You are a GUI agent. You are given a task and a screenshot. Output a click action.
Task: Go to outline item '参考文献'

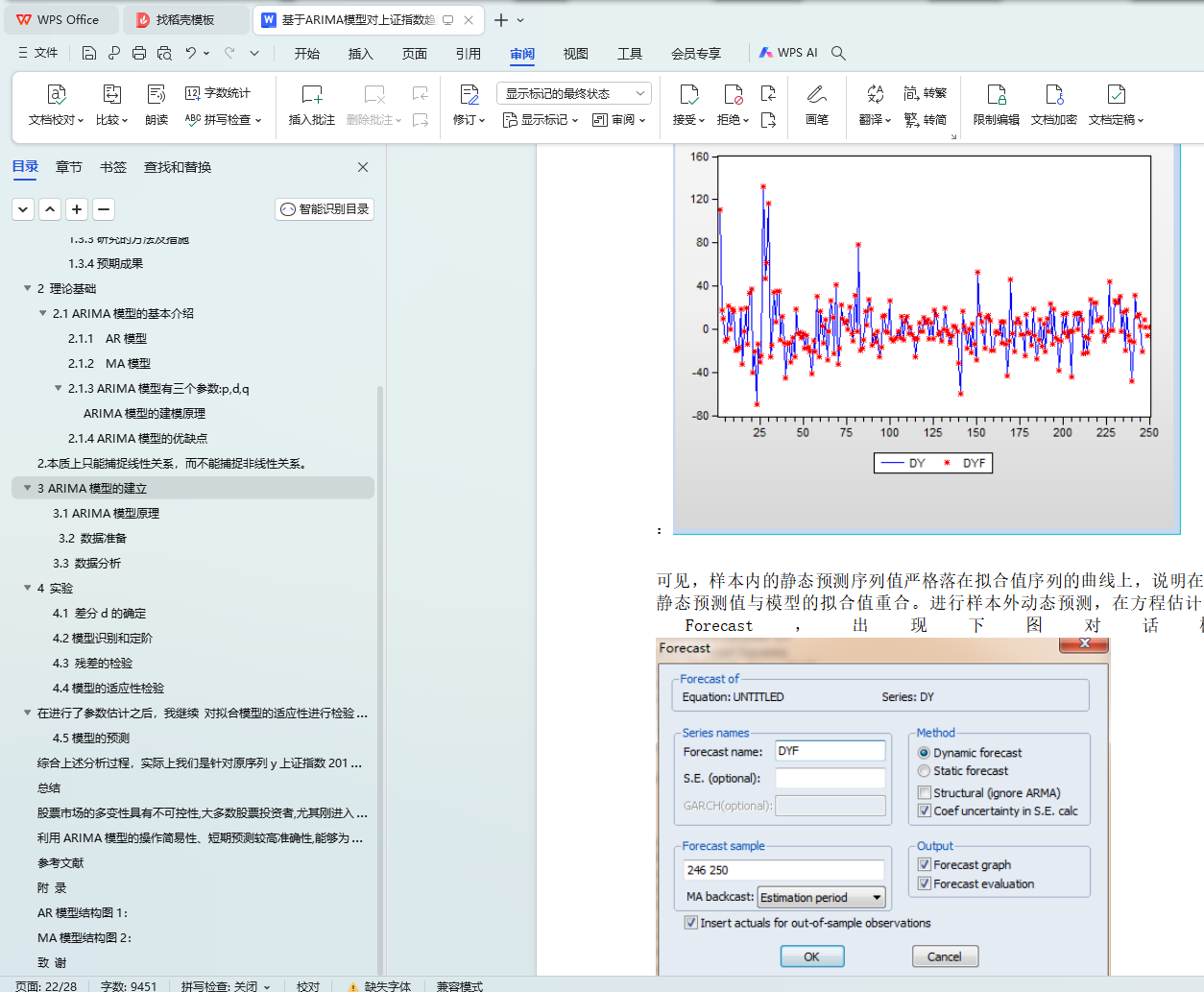tap(60, 862)
